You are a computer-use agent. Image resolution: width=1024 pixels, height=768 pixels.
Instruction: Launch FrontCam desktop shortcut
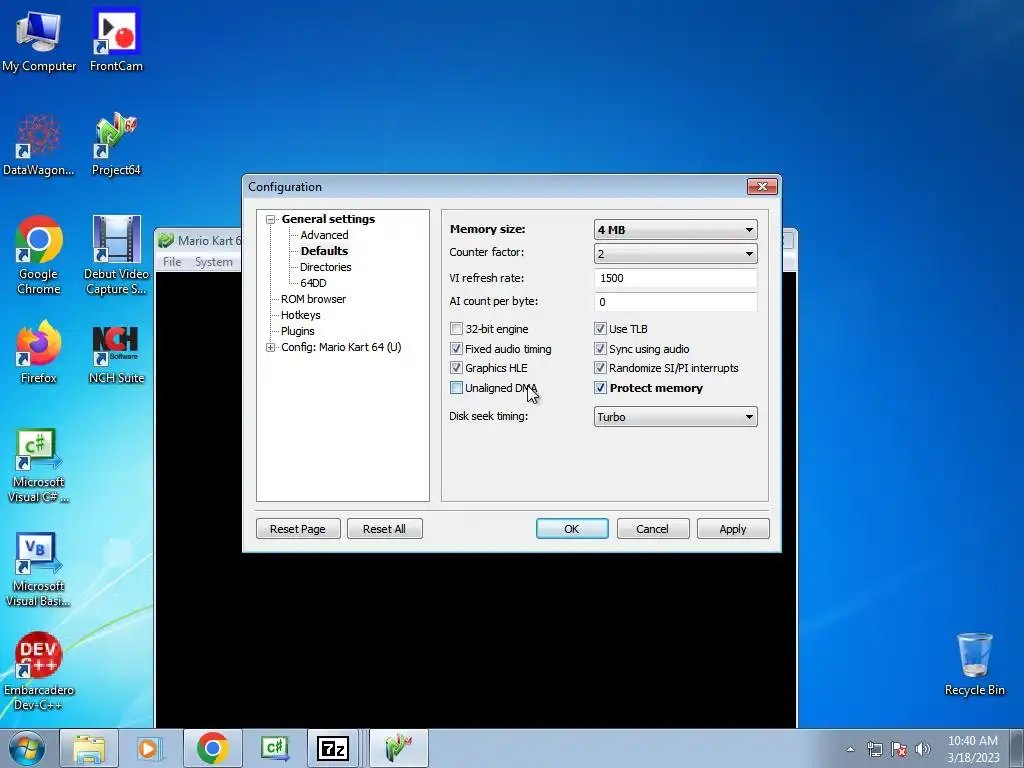click(x=116, y=40)
